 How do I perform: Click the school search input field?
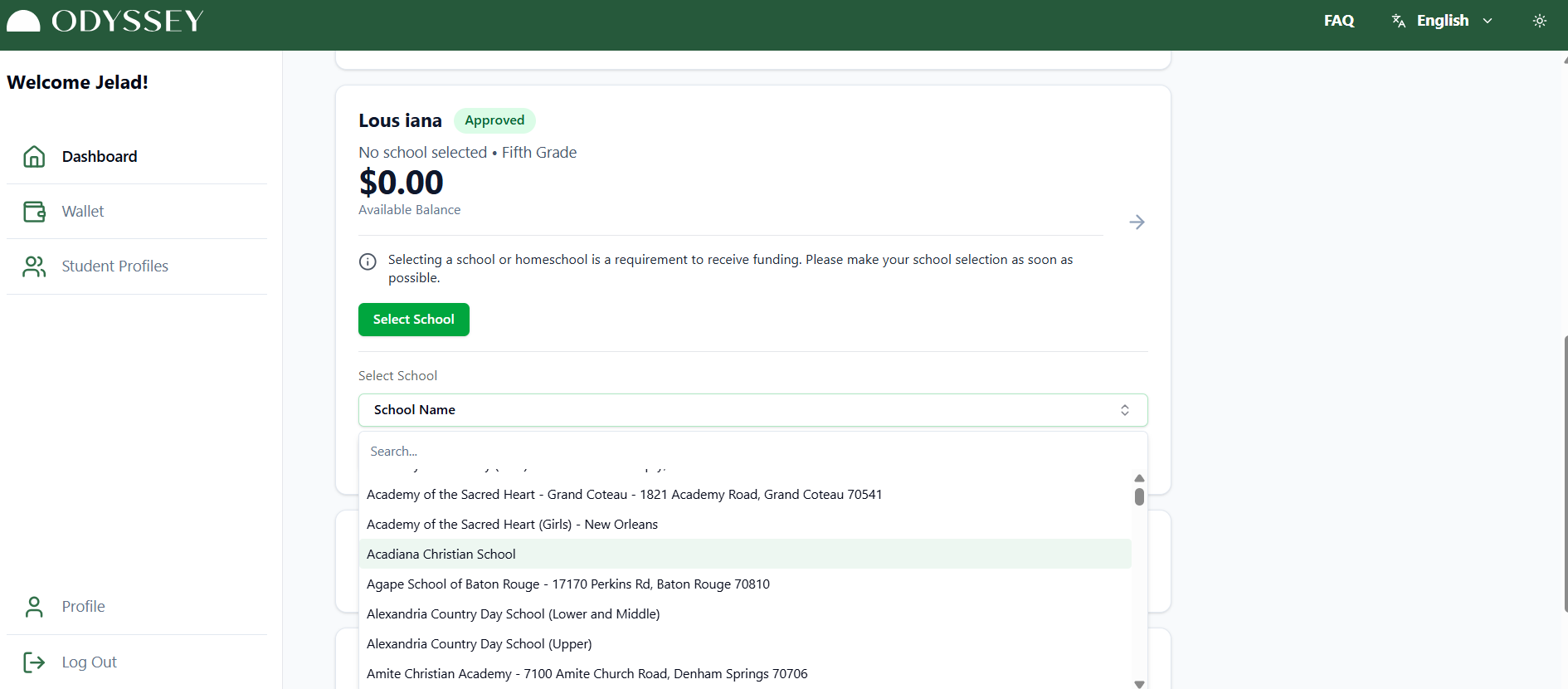[x=747, y=452]
